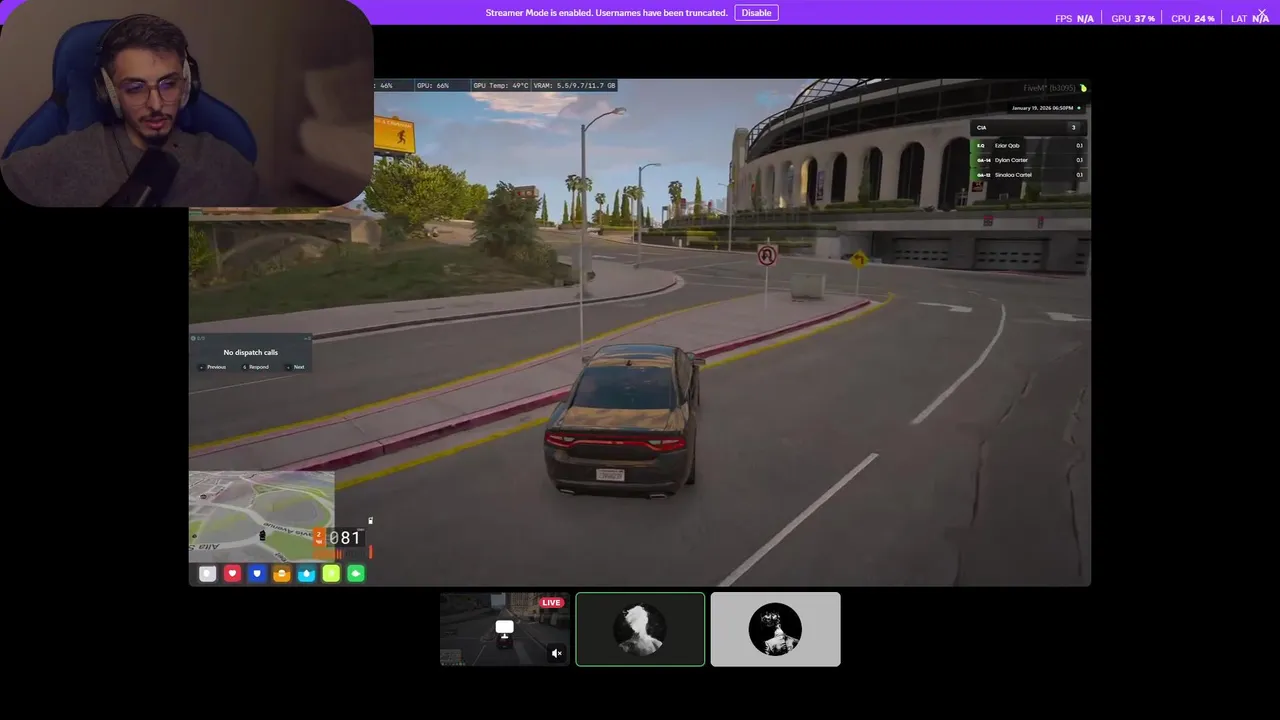The image size is (1280, 720).
Task: Disable Streamer Mode via the banner button
Action: pyautogui.click(x=756, y=13)
